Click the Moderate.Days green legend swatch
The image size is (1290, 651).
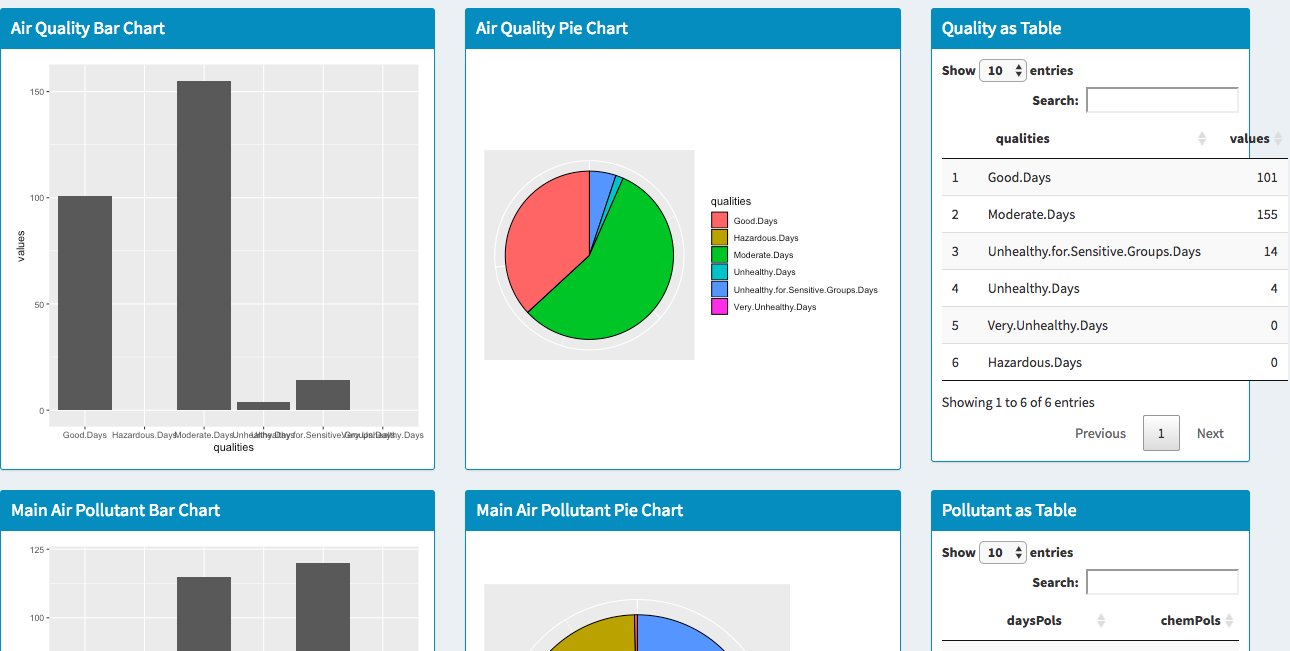click(x=719, y=255)
